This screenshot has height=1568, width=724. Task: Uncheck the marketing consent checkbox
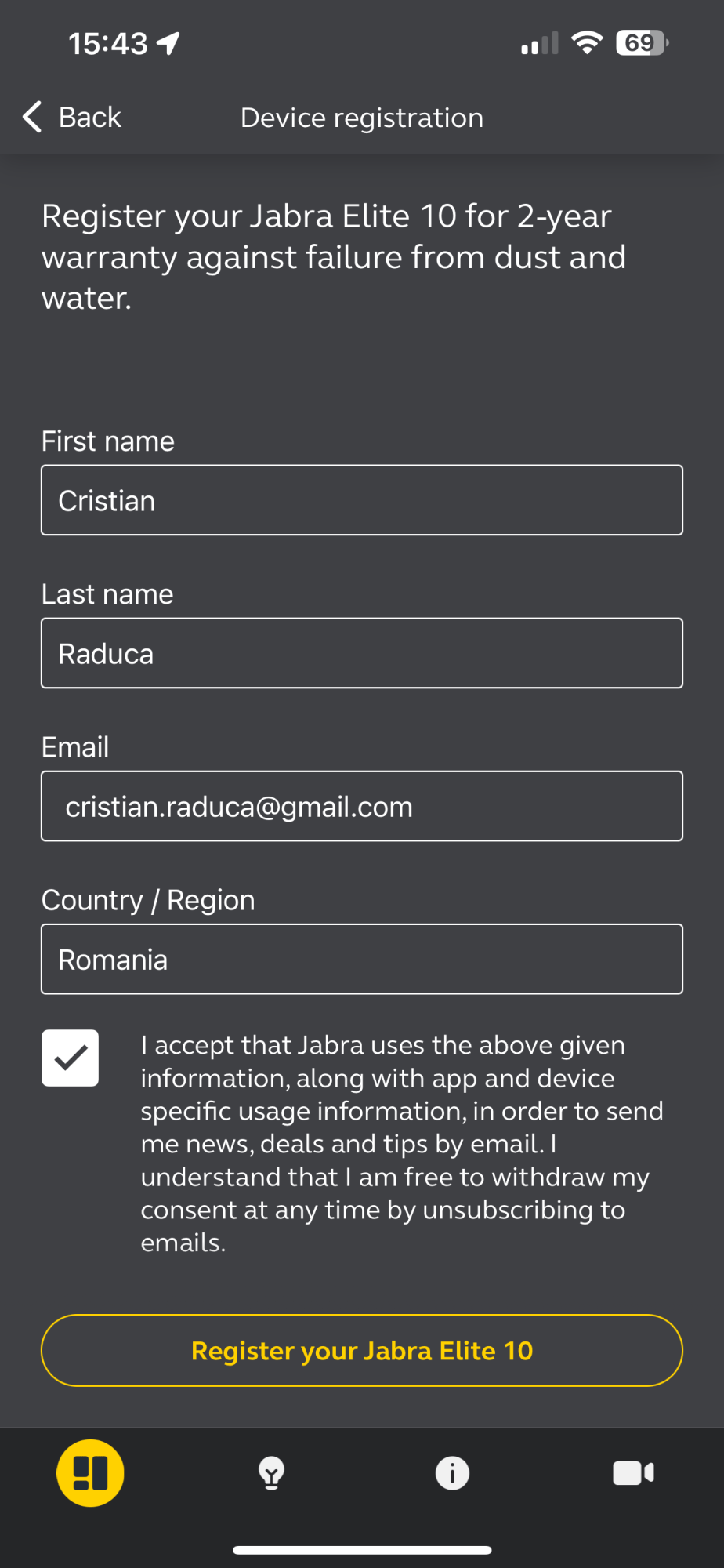click(x=71, y=1058)
